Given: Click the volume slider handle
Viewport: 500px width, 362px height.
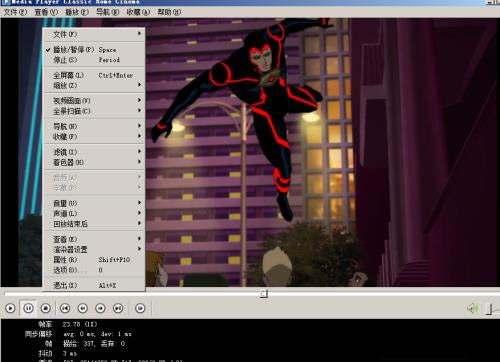Looking at the screenshot, I should pyautogui.click(x=489, y=308).
